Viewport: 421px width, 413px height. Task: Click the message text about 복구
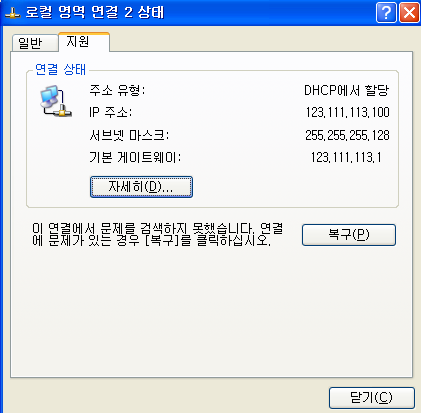coord(157,234)
